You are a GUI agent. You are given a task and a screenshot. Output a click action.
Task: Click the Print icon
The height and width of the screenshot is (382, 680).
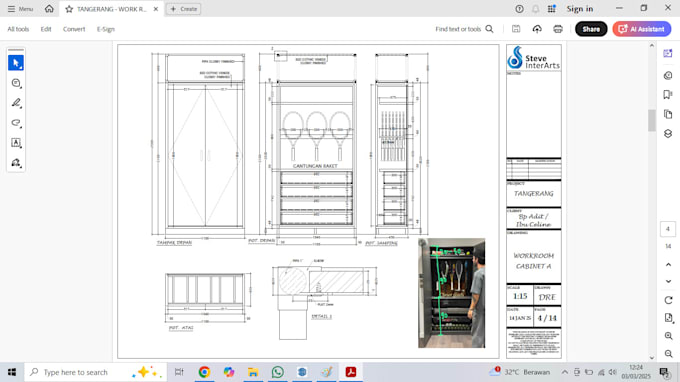point(558,29)
